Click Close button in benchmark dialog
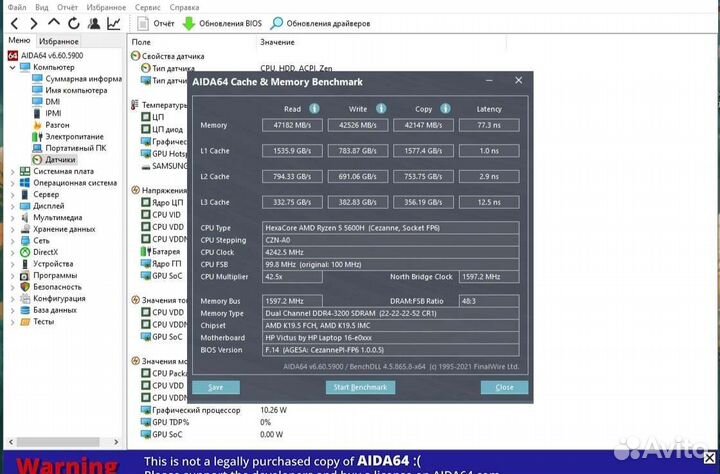Image resolution: width=720 pixels, height=474 pixels. (x=504, y=387)
